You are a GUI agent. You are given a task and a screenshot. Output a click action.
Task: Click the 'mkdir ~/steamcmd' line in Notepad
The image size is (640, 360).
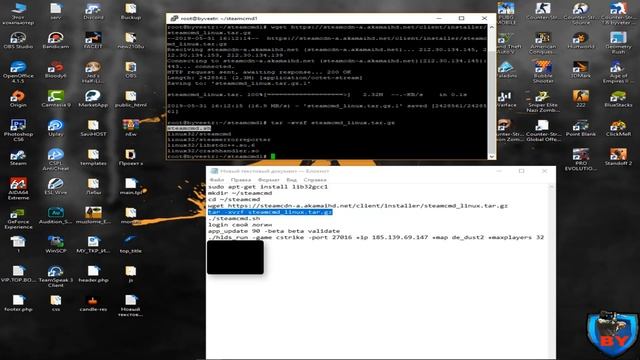(240, 193)
